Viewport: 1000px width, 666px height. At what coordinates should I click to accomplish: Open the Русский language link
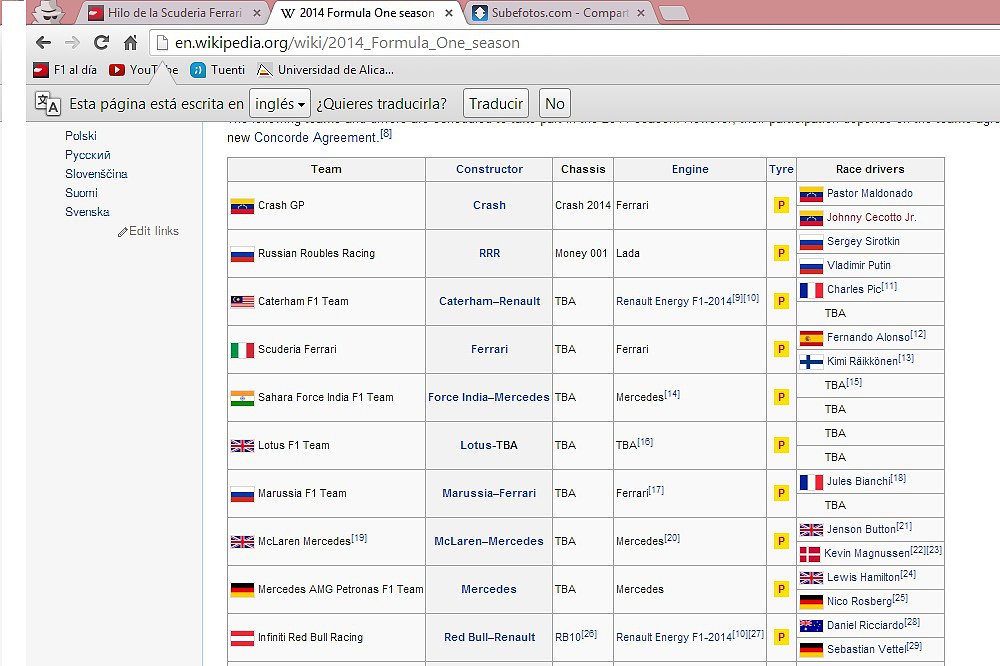88,155
